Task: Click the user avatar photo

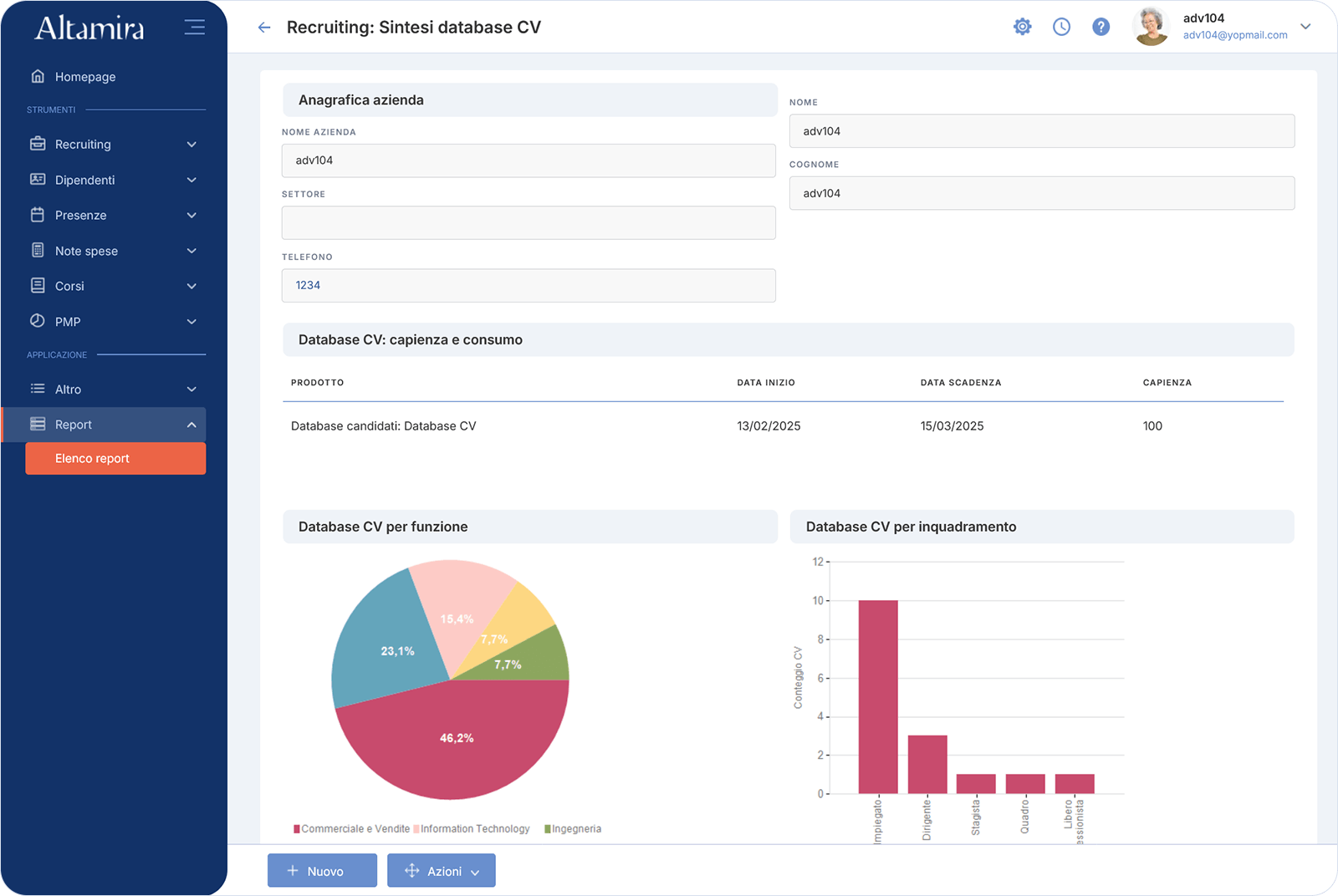Action: pos(1152,27)
